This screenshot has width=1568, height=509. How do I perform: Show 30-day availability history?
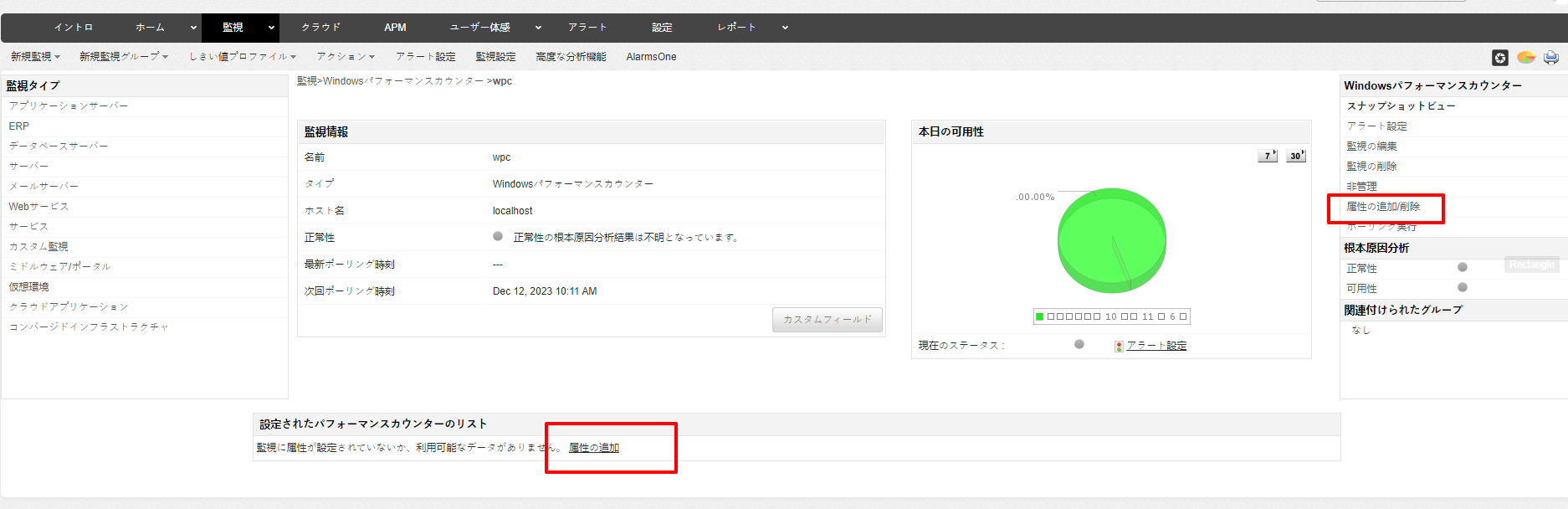tap(1295, 156)
